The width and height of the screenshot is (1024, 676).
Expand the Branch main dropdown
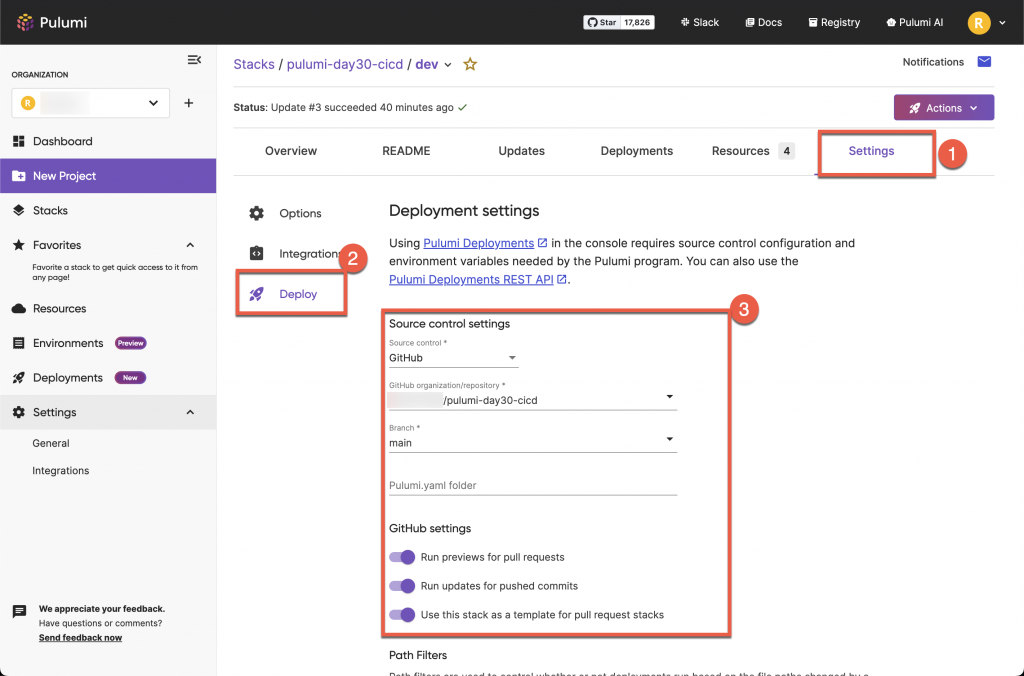532,443
